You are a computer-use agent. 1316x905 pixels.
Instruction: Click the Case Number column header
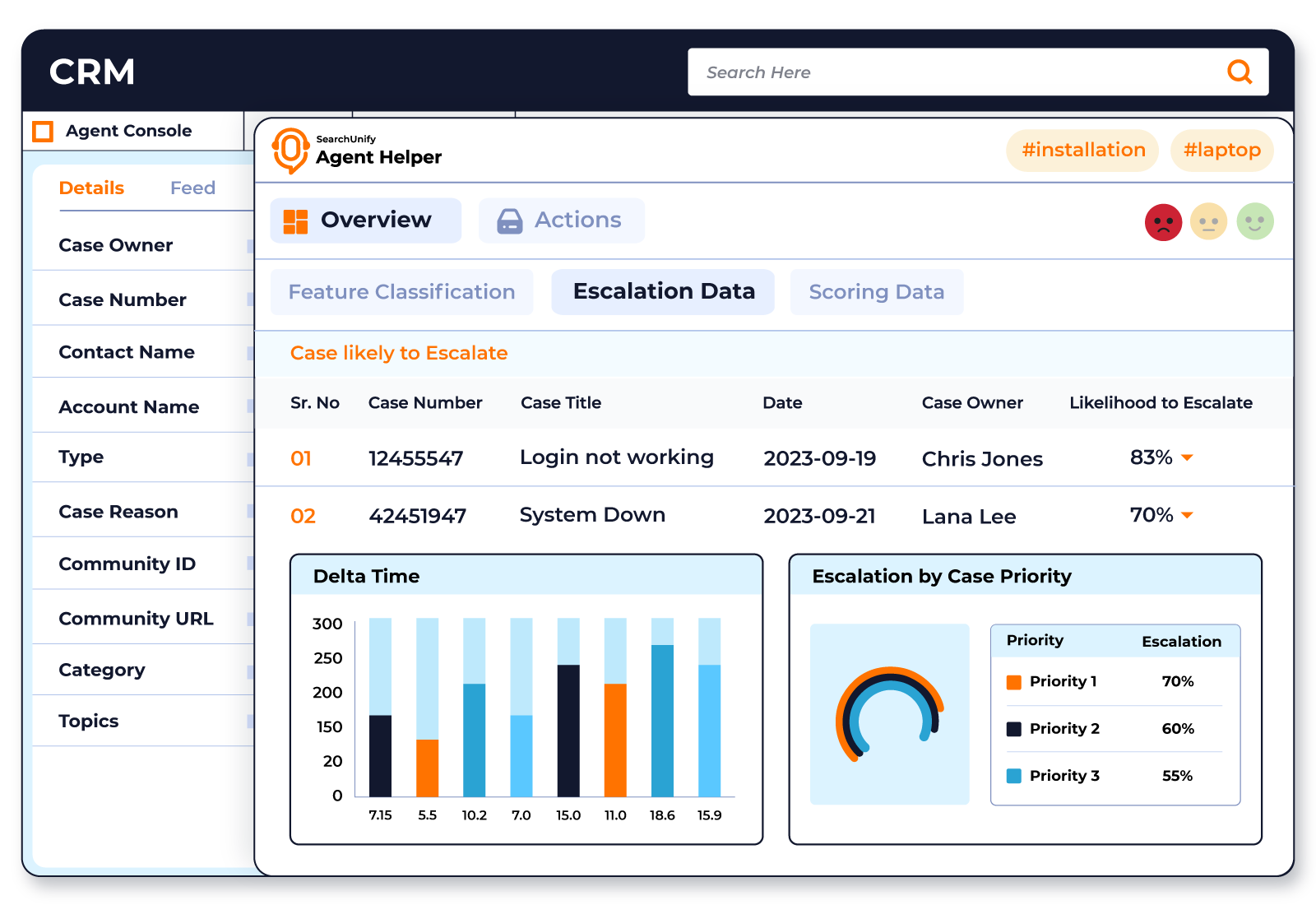click(425, 403)
